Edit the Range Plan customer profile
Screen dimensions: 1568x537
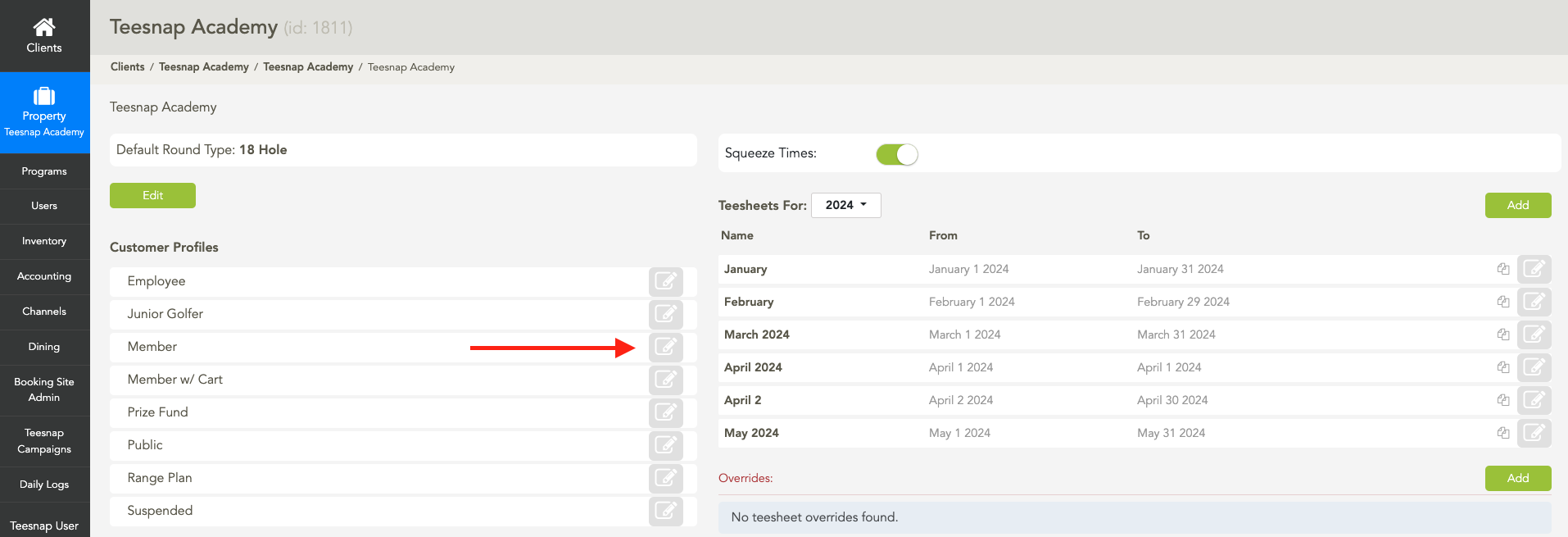[666, 478]
